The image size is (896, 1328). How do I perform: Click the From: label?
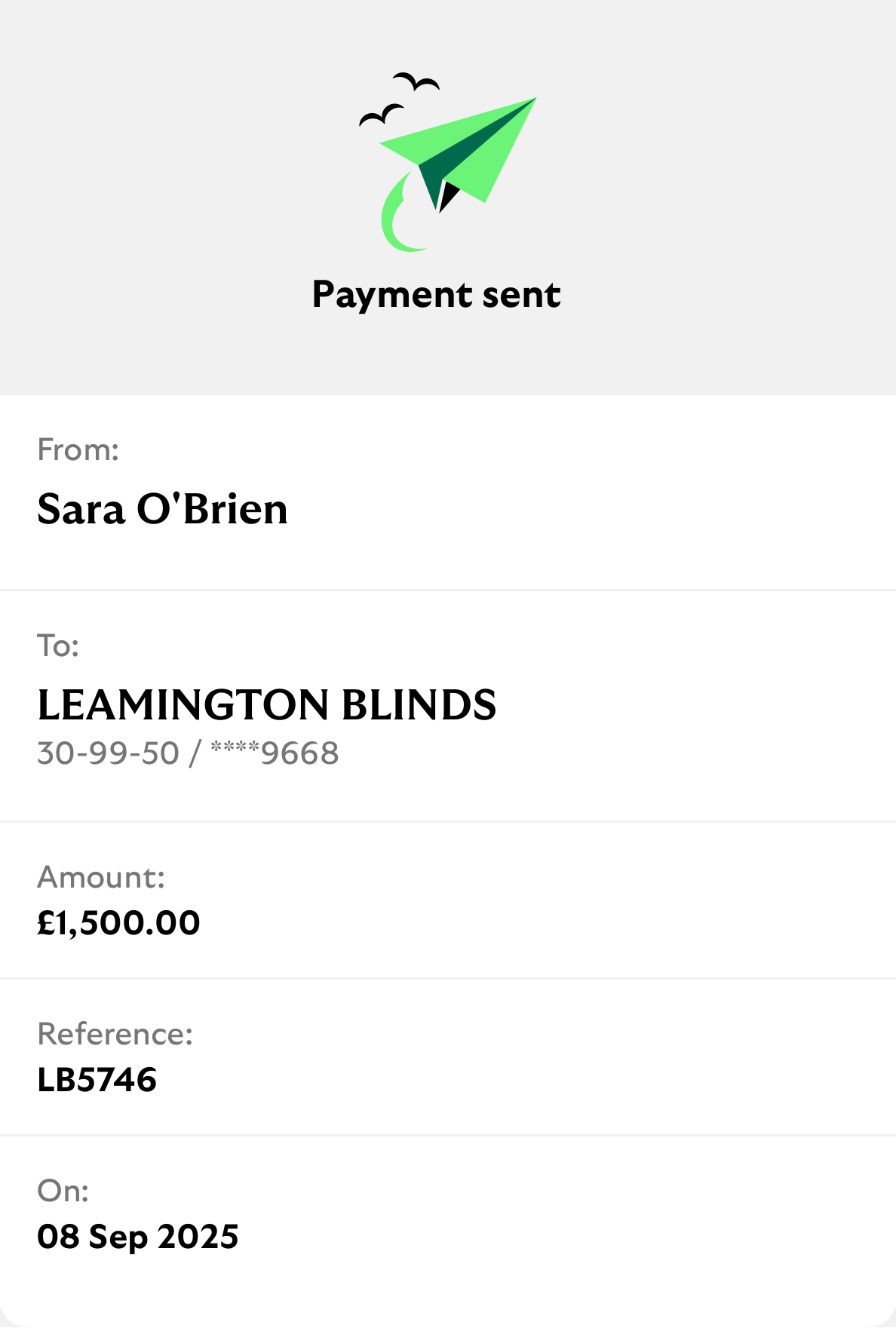78,449
